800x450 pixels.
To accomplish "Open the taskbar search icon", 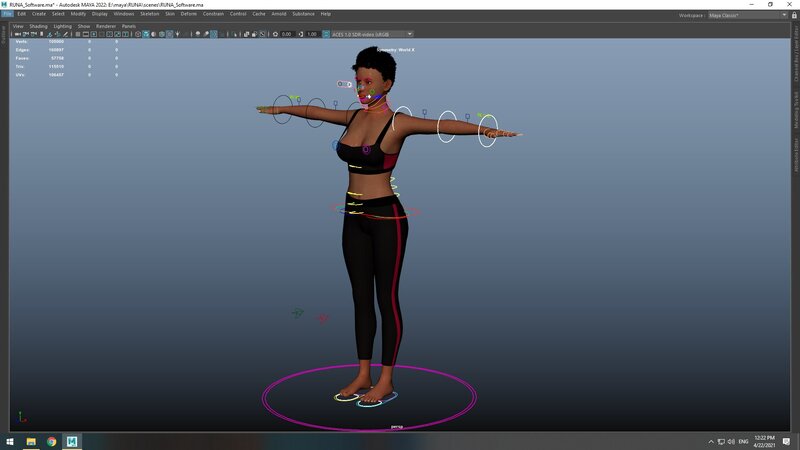I will (20, 440).
